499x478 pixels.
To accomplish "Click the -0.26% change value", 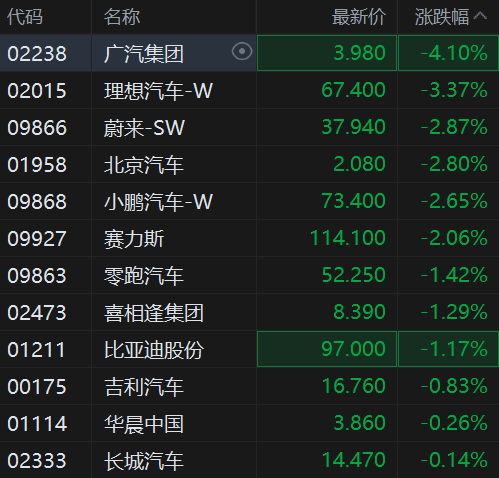I will [x=454, y=423].
